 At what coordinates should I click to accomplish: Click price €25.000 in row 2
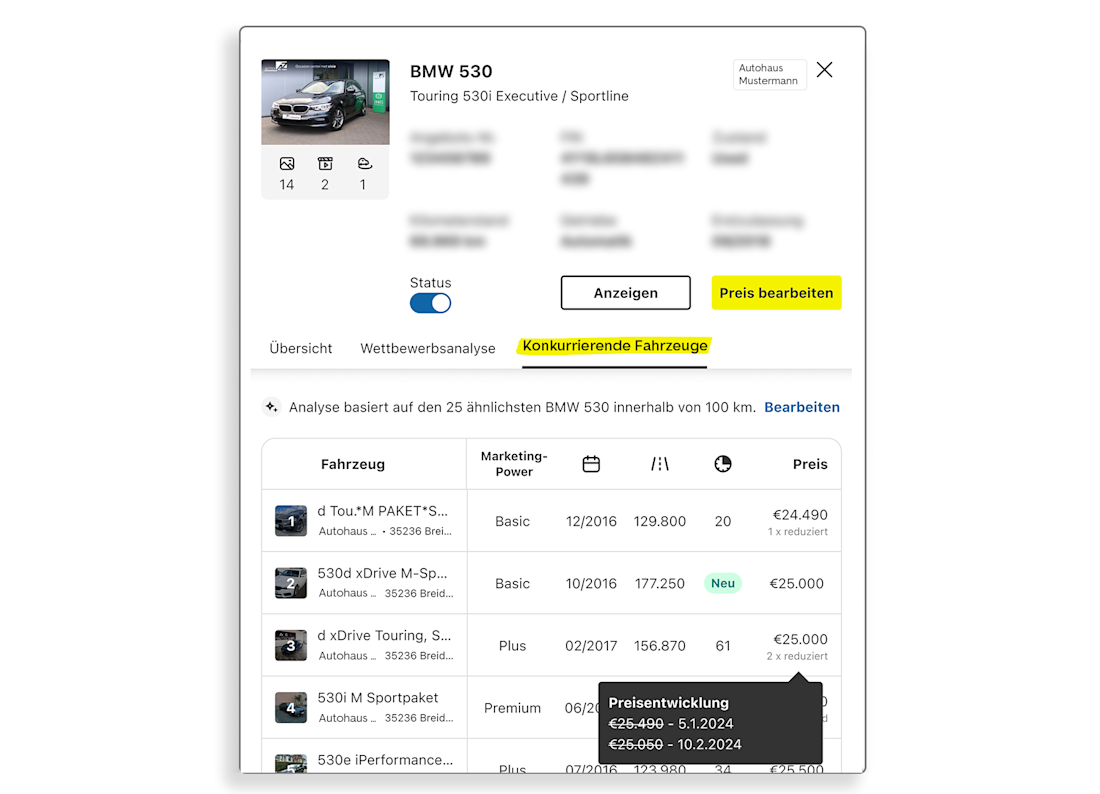[797, 584]
